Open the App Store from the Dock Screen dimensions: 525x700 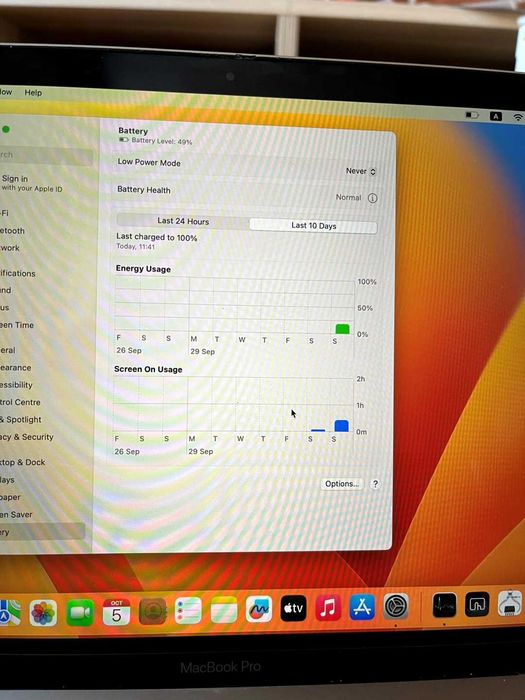click(362, 606)
